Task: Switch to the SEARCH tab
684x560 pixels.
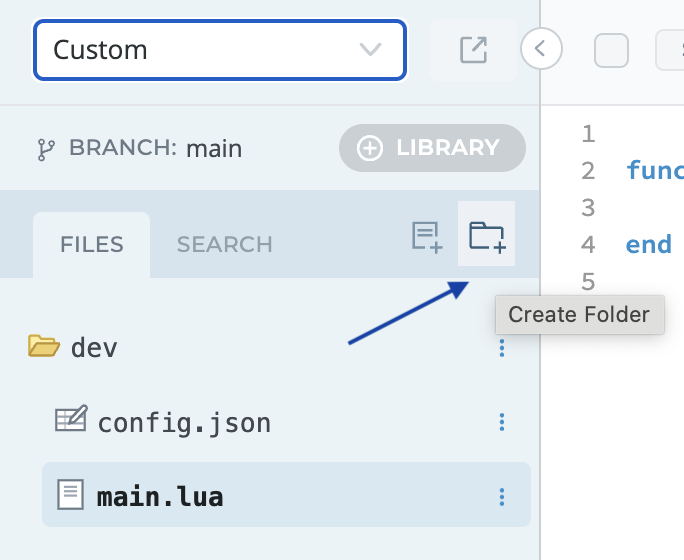Action: pyautogui.click(x=224, y=245)
